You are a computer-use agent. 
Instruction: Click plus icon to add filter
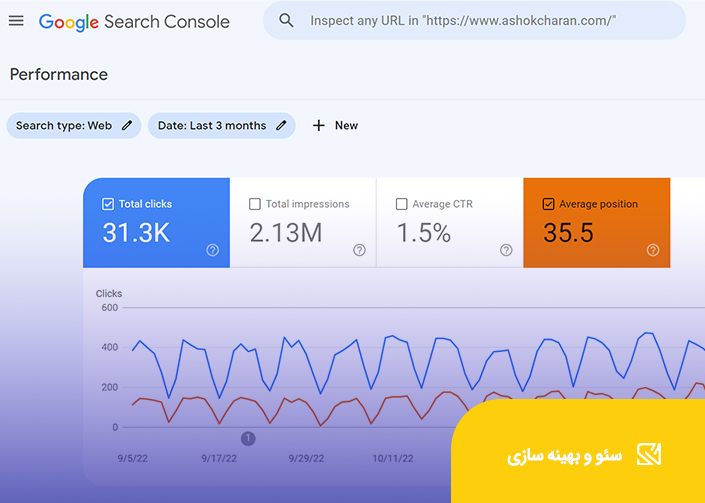(x=318, y=125)
